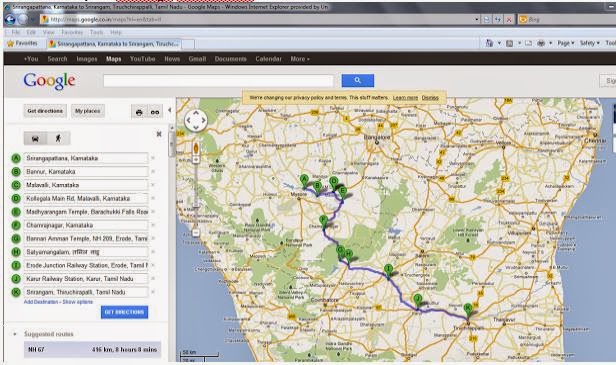Screen dimensions: 616x365
Task: Click the gray Get directions button
Action: (x=45, y=111)
